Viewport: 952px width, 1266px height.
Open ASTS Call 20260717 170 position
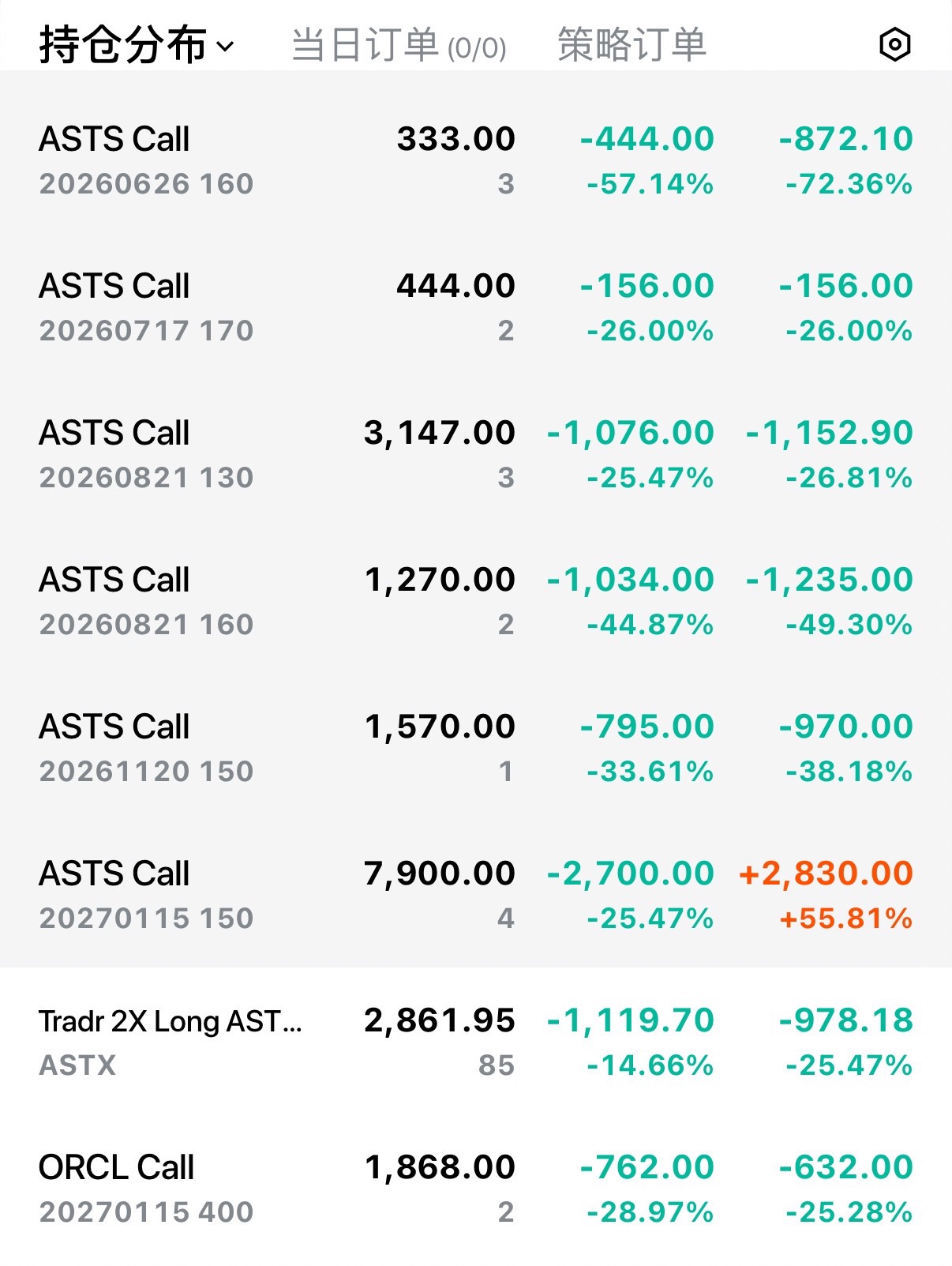tap(476, 308)
